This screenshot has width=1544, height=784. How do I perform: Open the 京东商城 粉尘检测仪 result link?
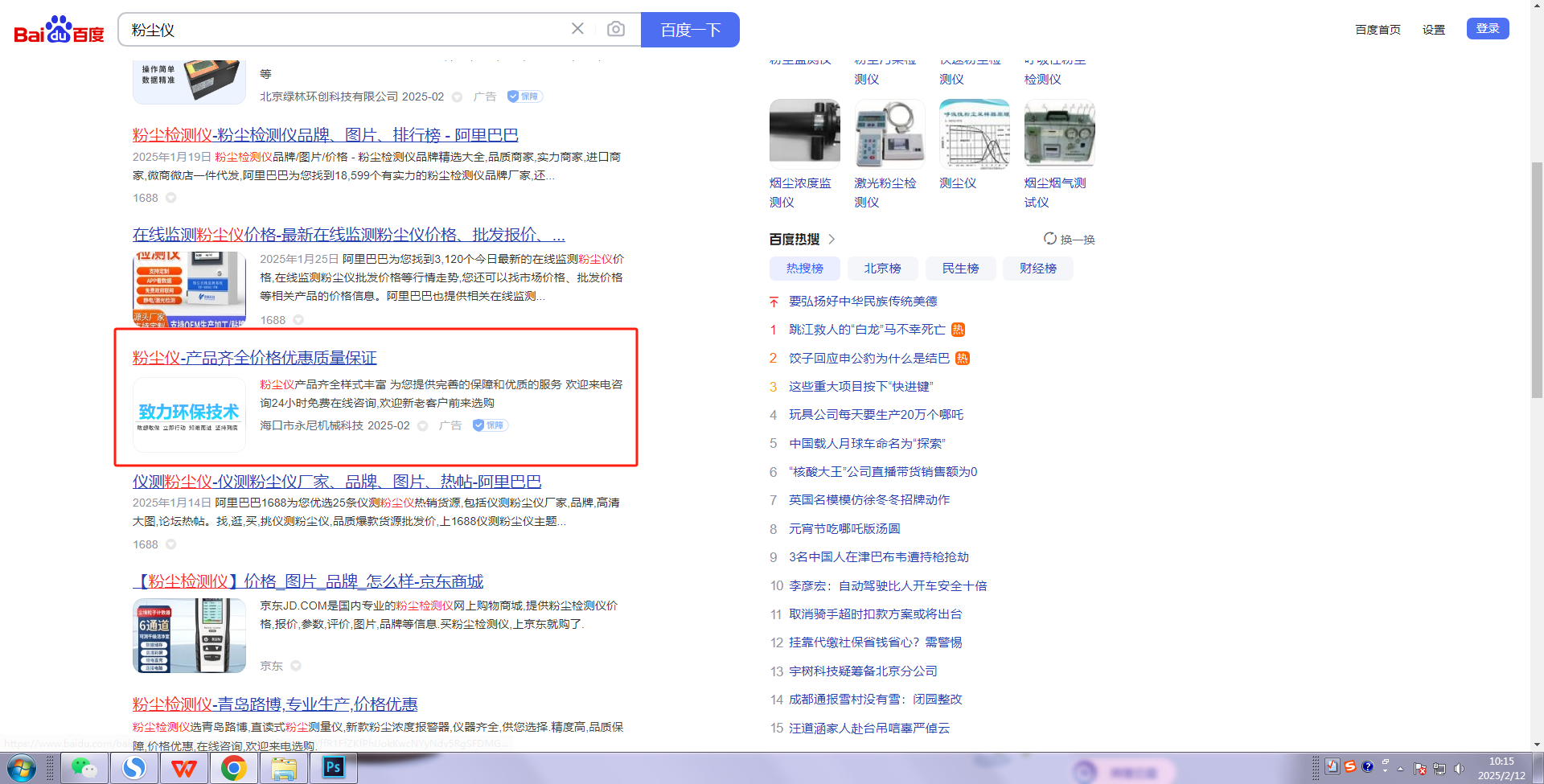(x=308, y=581)
